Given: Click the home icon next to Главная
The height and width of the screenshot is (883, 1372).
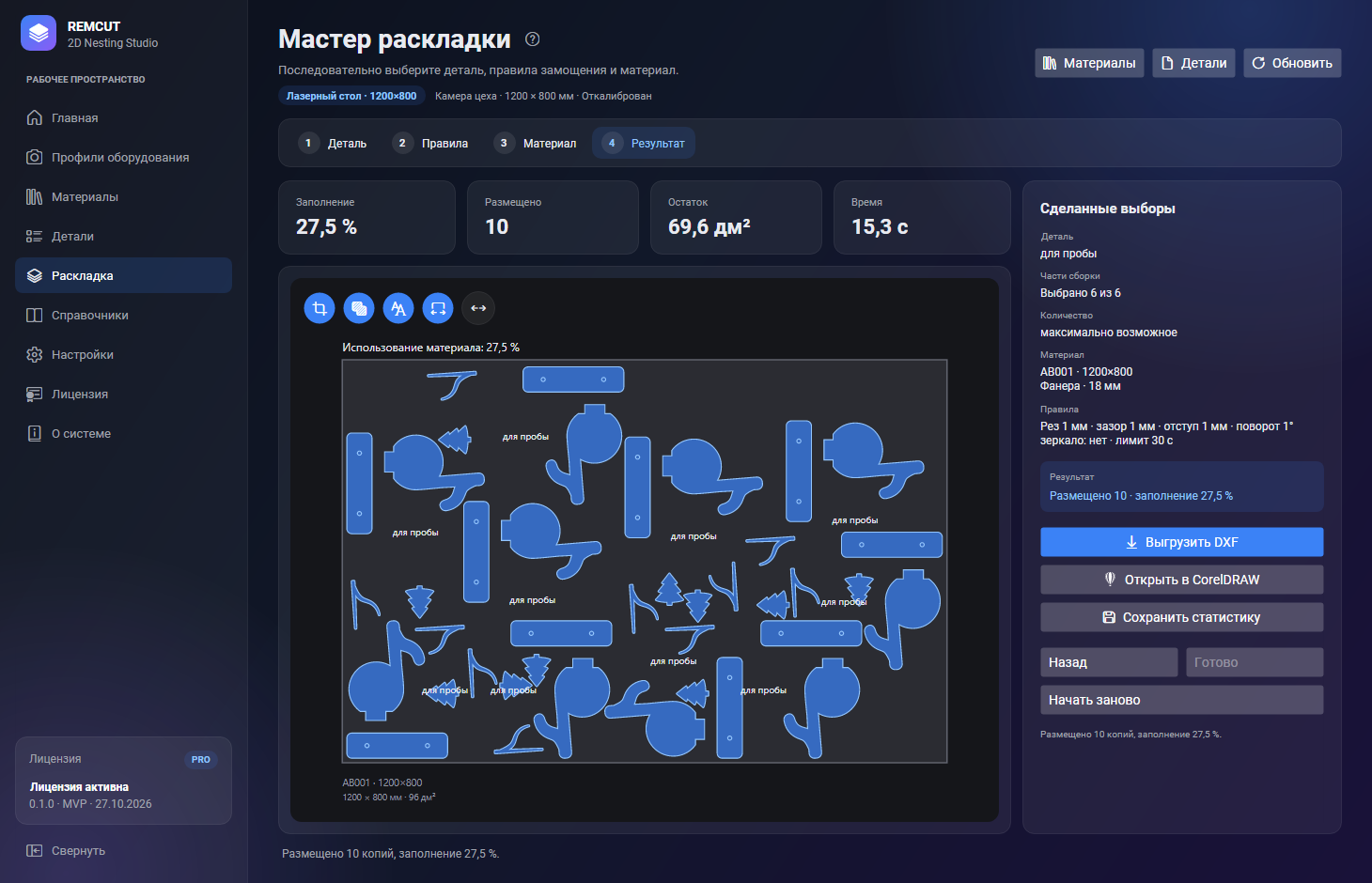Looking at the screenshot, I should [35, 118].
